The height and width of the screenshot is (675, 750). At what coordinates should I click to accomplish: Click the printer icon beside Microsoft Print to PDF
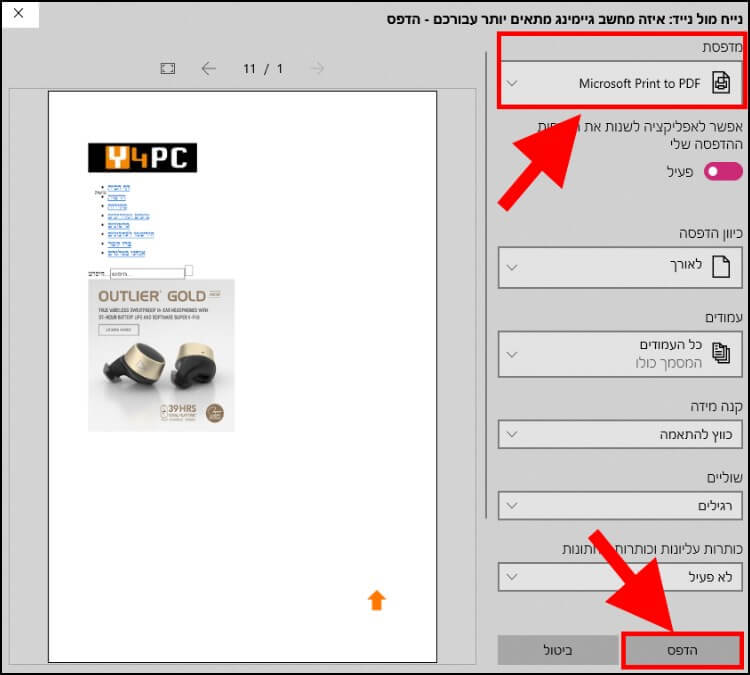tap(721, 83)
